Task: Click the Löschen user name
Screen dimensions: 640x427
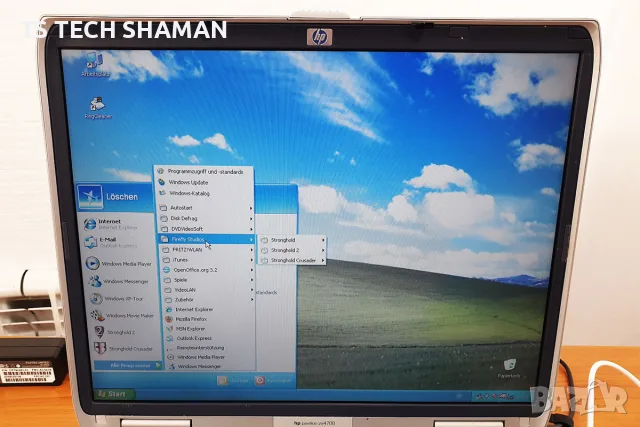Action: coord(122,197)
